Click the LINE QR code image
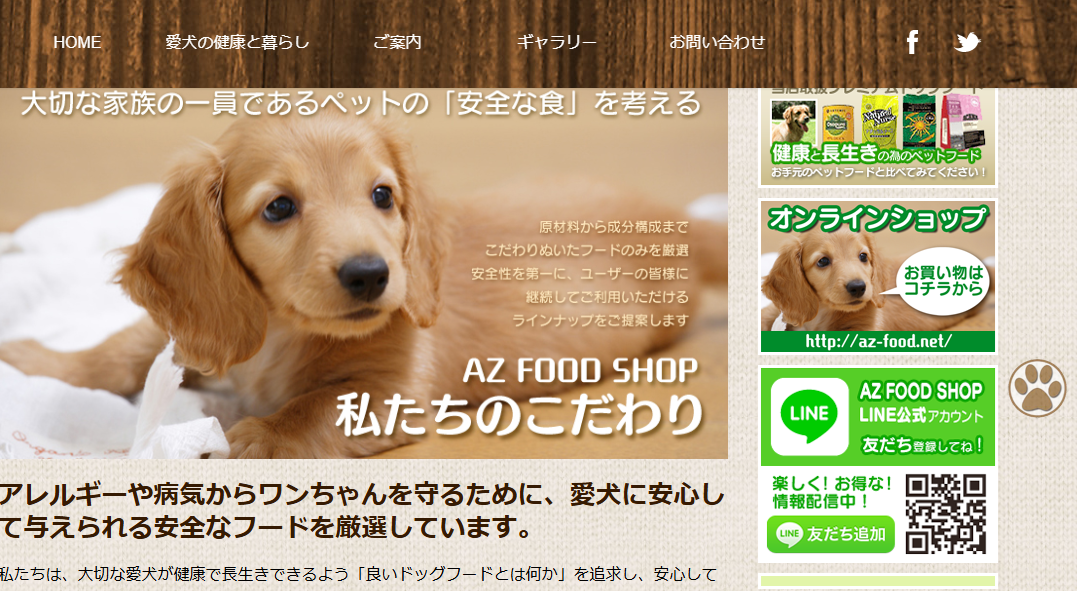This screenshot has width=1077, height=591. click(946, 513)
